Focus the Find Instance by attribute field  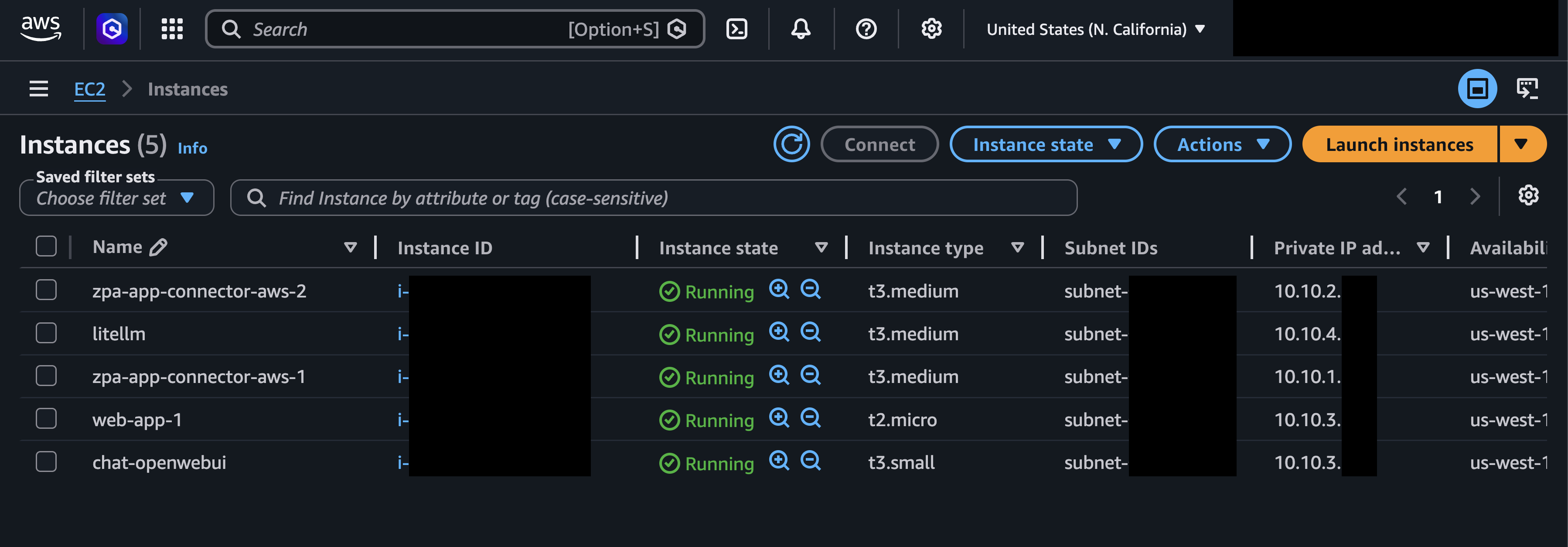click(x=654, y=198)
